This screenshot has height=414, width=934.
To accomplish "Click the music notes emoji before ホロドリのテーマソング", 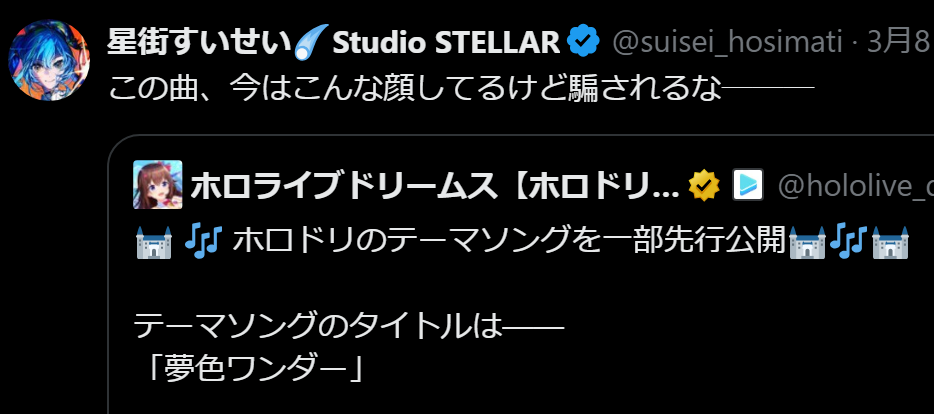I will (203, 241).
